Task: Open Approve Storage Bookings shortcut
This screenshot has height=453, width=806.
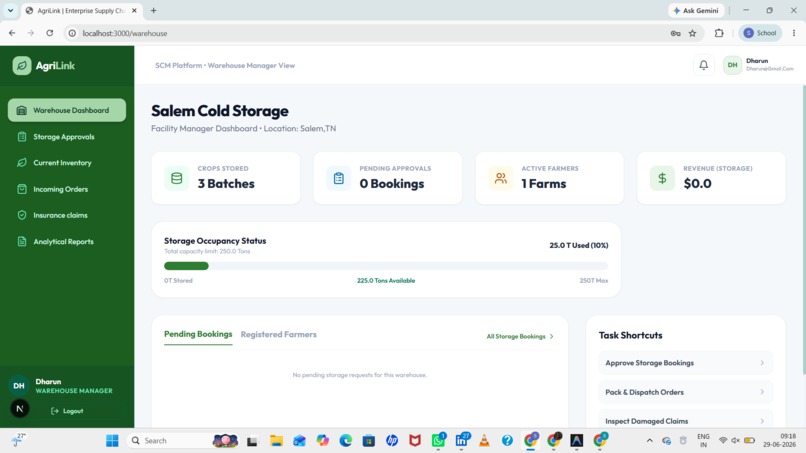Action: point(685,363)
